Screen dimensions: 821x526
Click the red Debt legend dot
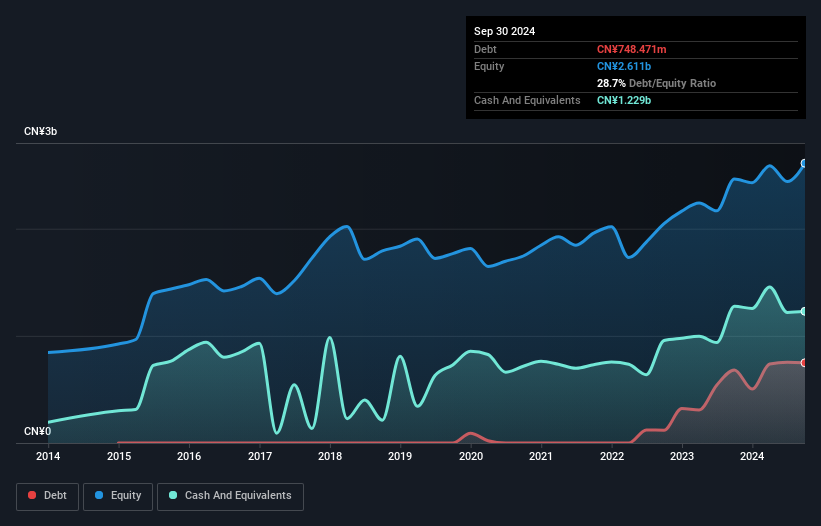point(32,495)
